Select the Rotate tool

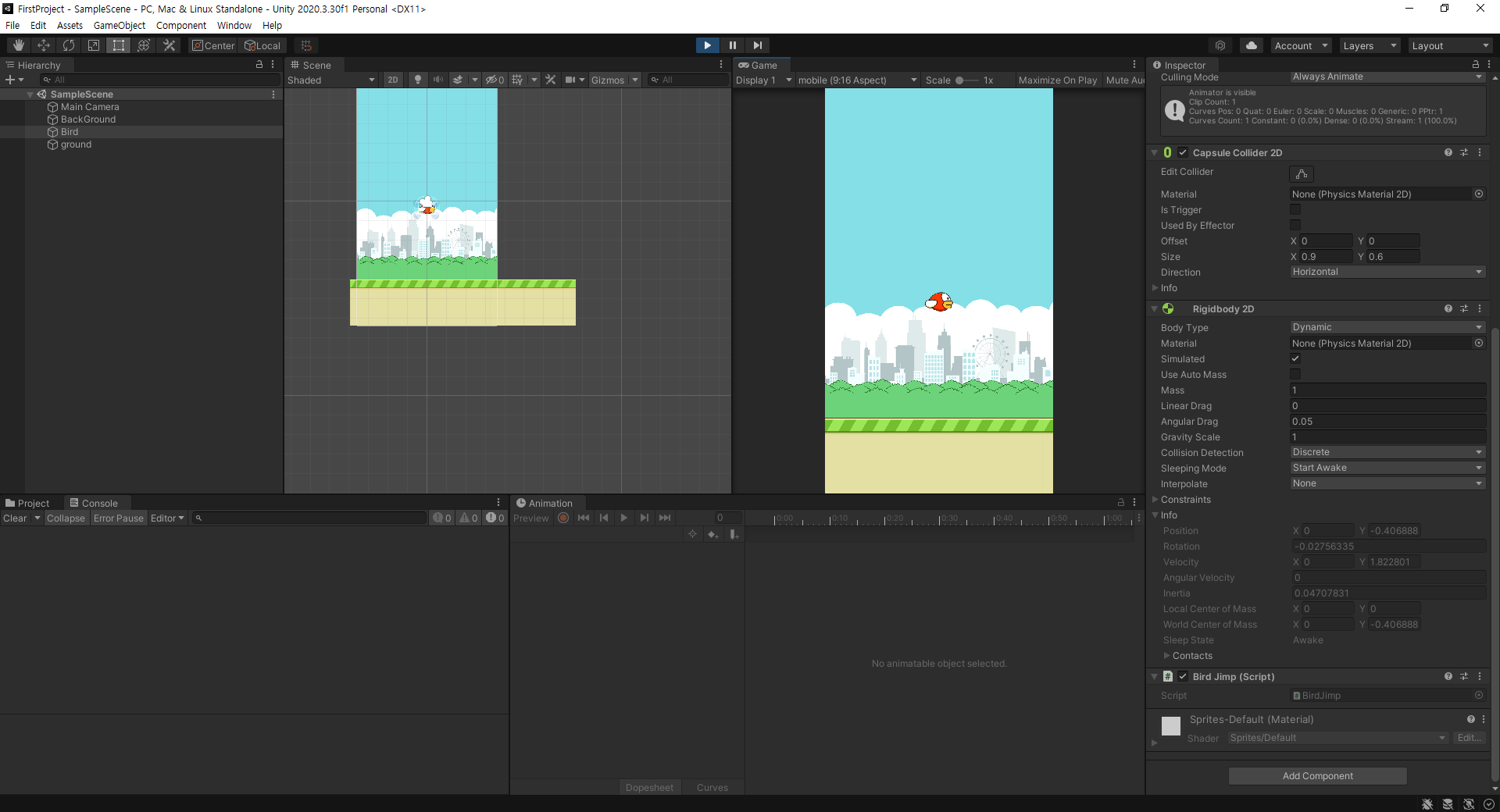[69, 45]
